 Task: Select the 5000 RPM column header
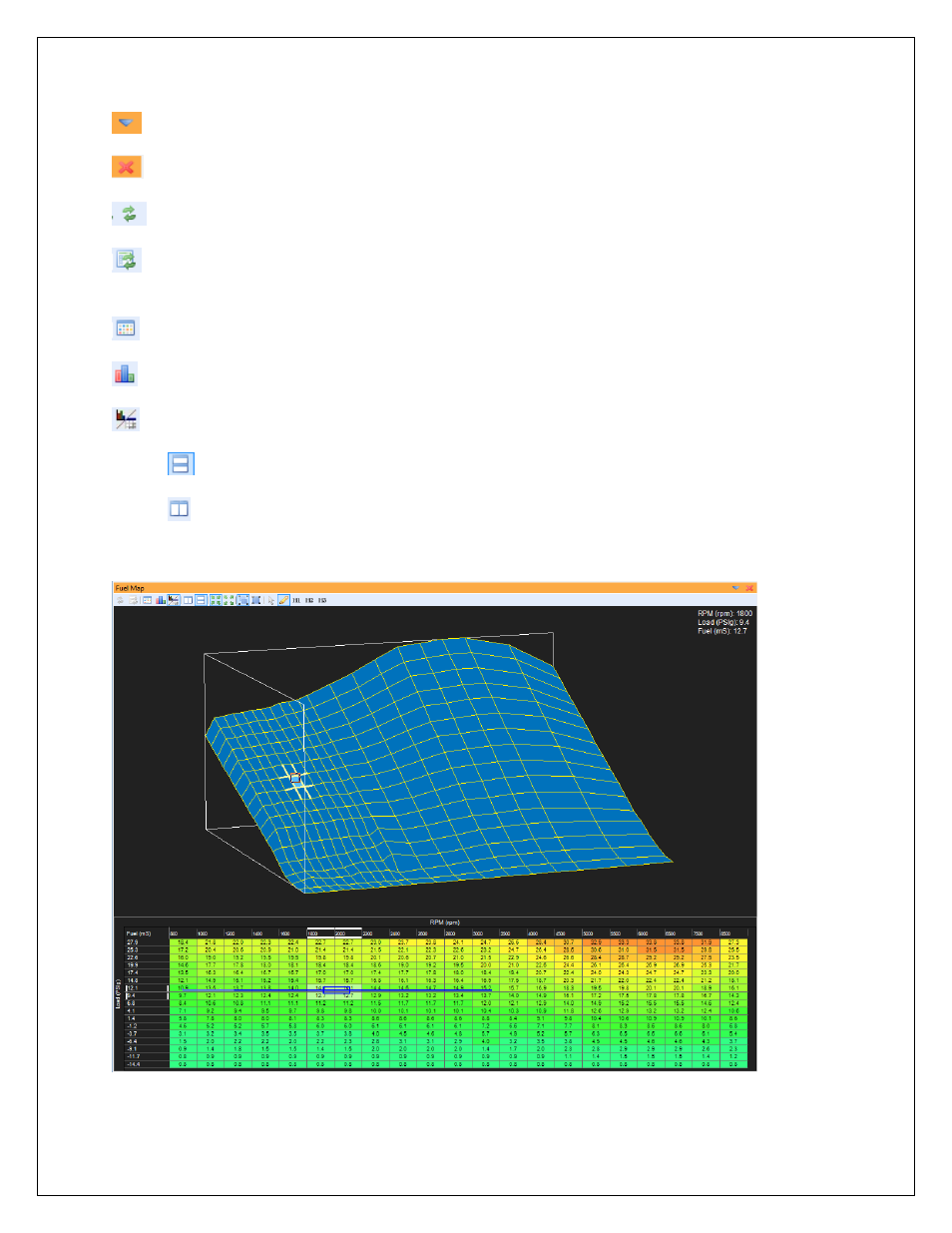click(596, 933)
